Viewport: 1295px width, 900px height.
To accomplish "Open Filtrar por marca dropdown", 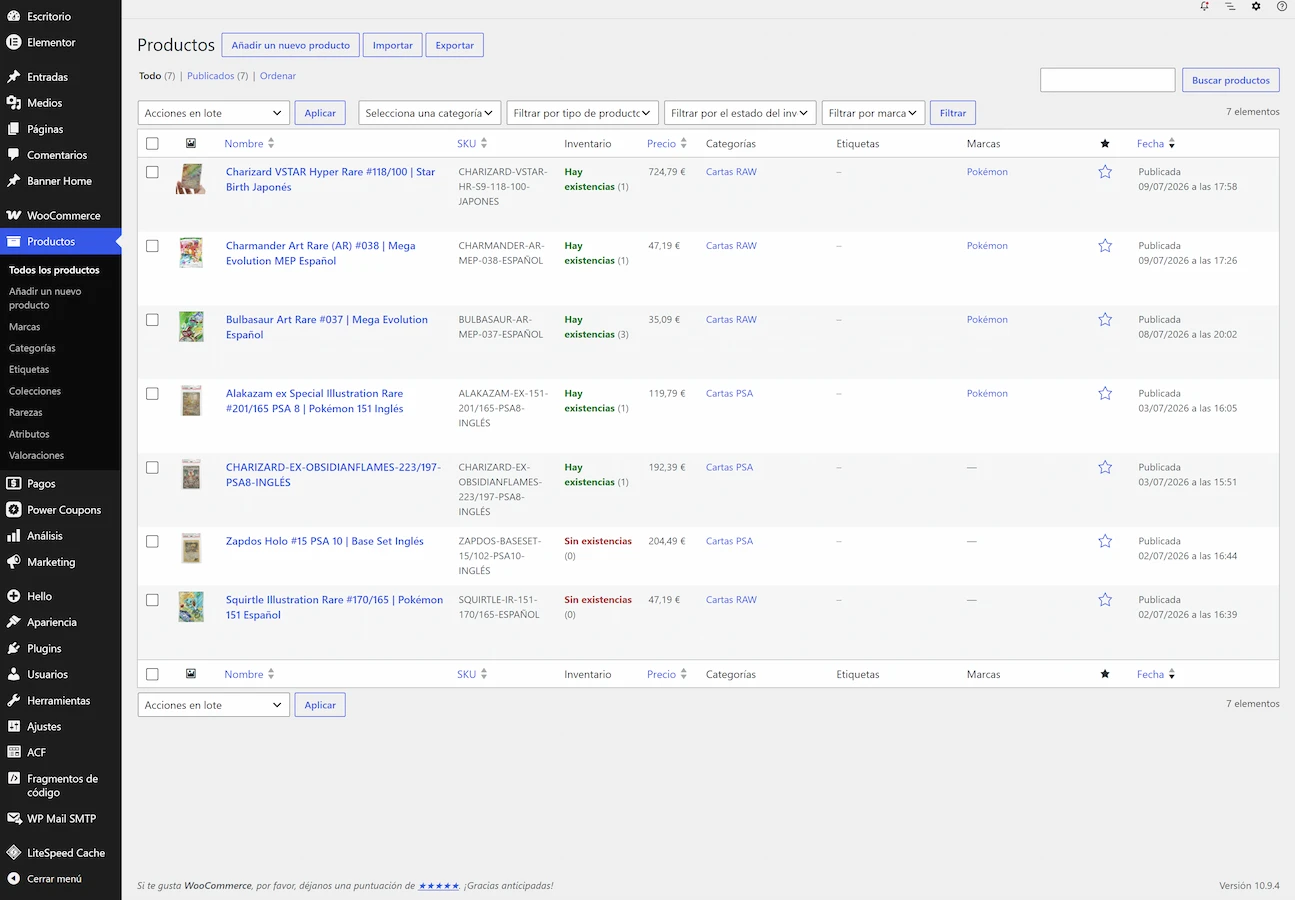I will point(873,113).
